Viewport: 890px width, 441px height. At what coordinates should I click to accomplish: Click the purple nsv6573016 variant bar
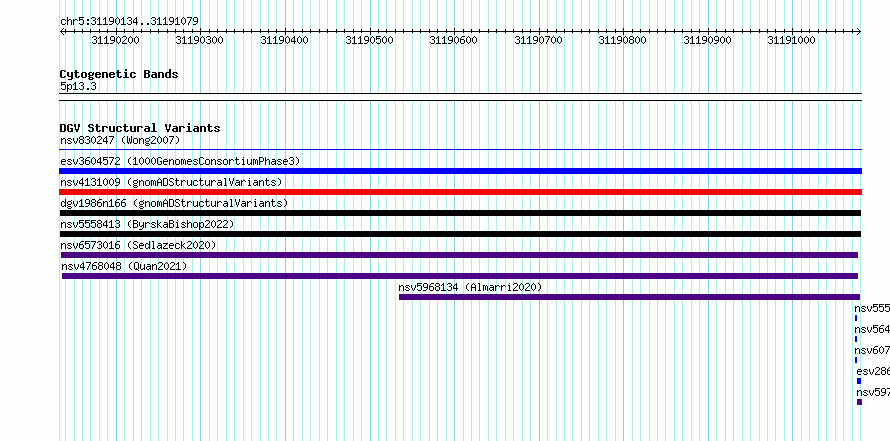(459, 255)
